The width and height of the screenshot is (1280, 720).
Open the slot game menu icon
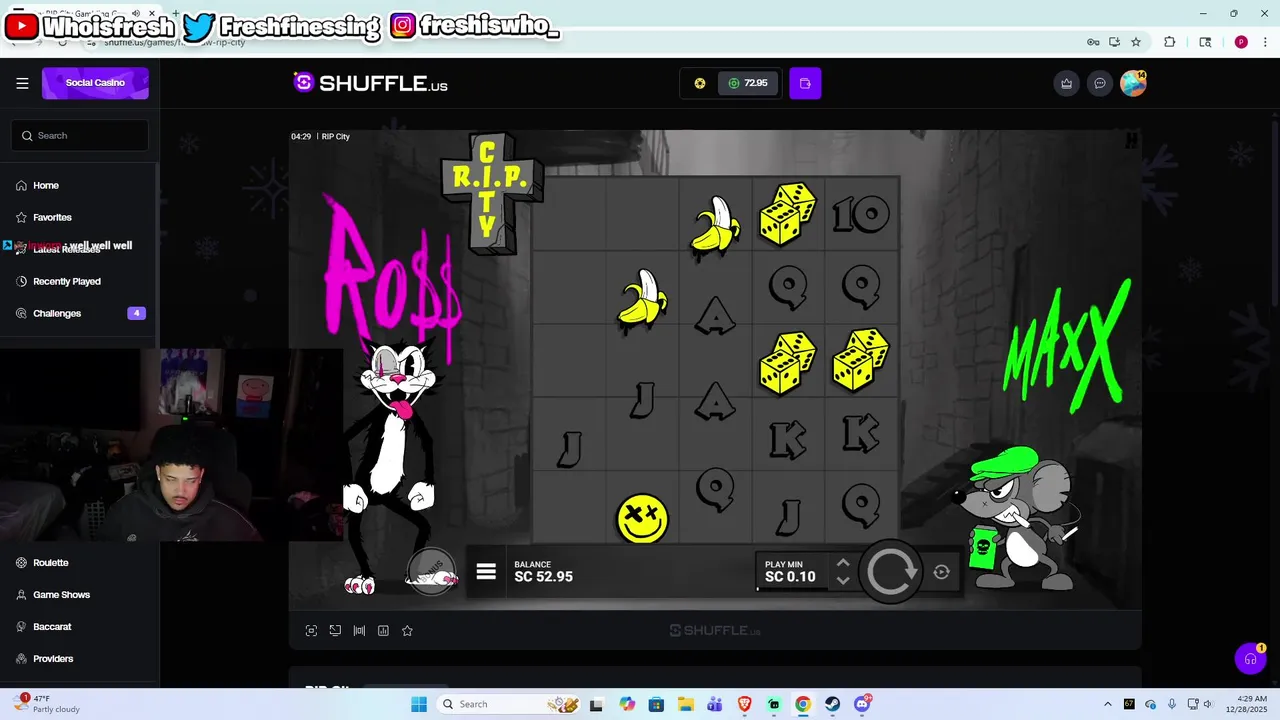(x=486, y=572)
